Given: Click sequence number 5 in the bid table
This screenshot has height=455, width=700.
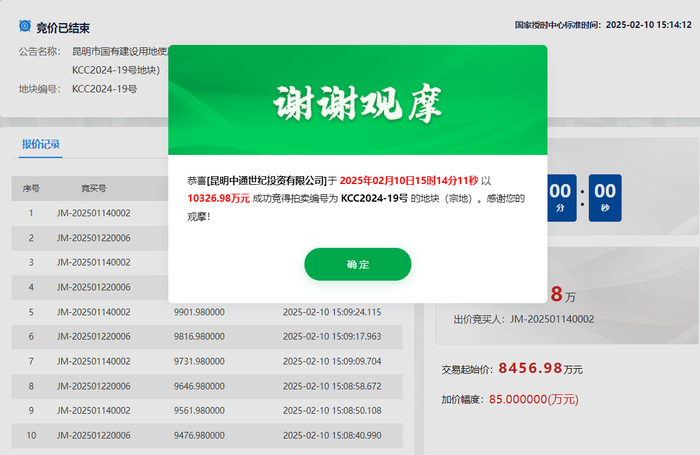Looking at the screenshot, I should click(31, 312).
